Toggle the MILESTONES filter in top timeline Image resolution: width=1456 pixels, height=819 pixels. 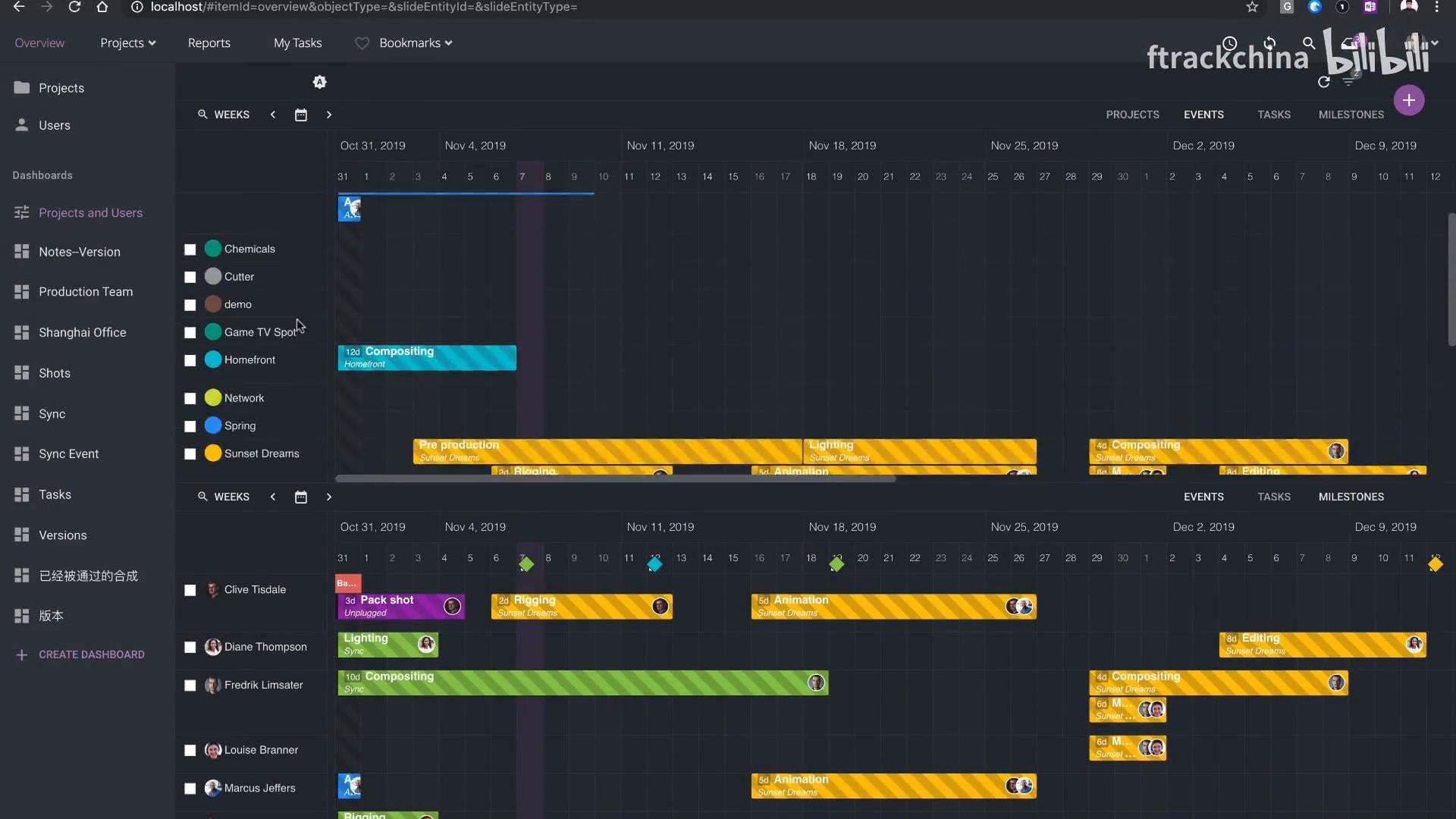[1351, 115]
